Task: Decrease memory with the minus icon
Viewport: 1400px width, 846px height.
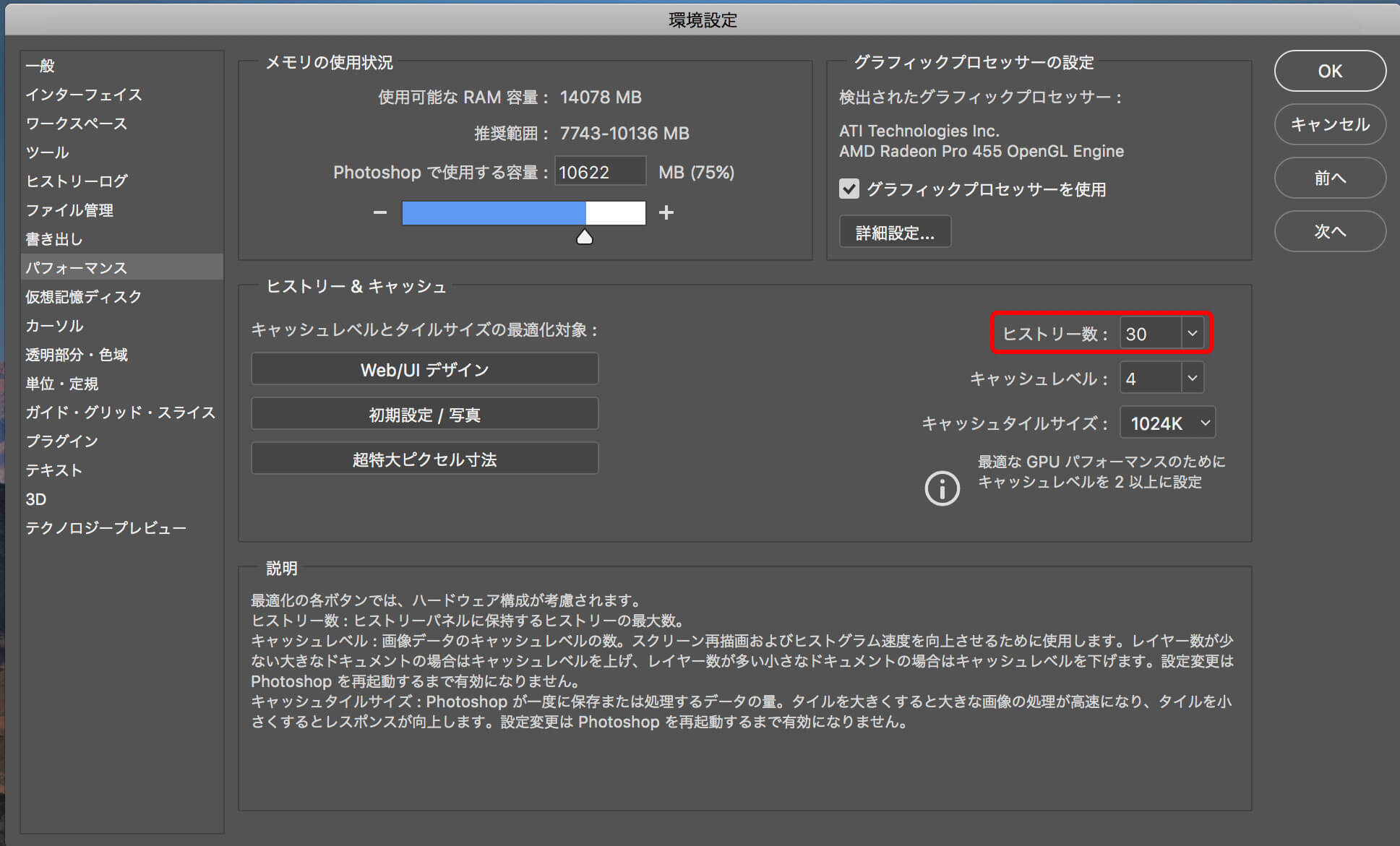Action: (380, 212)
